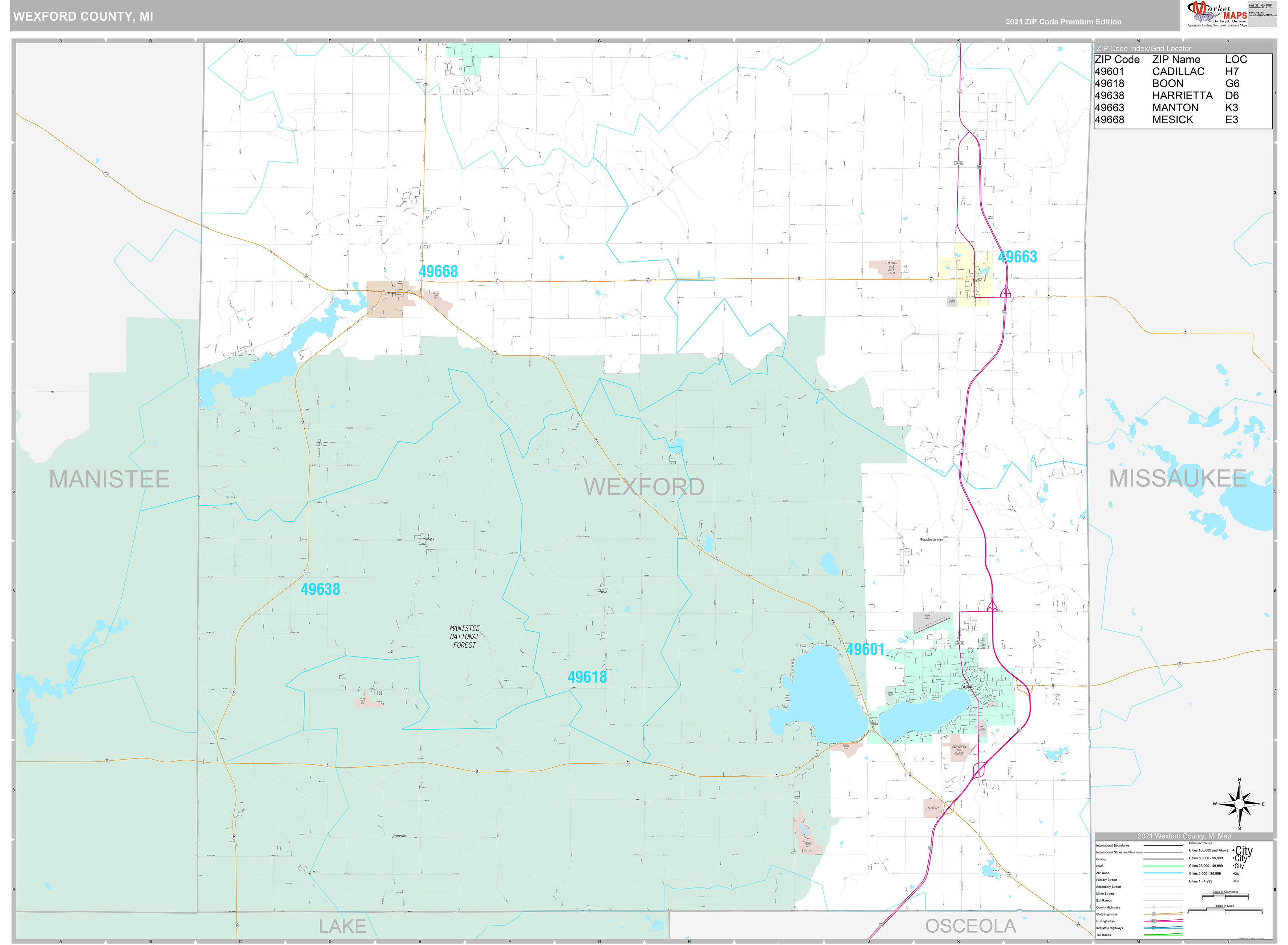
Task: Click the US Highways shield symbol in the legend
Action: point(1154,921)
